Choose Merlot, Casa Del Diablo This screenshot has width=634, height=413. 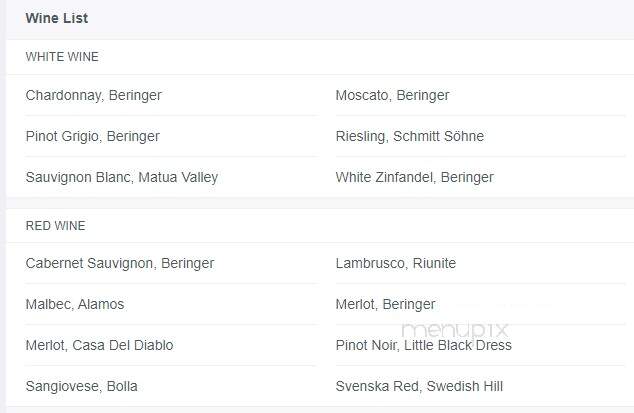pyautogui.click(x=99, y=345)
